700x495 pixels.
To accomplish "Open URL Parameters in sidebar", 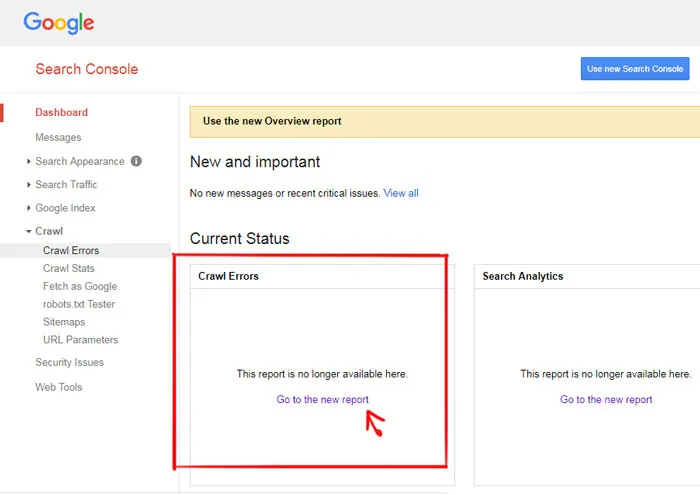I will click(x=81, y=340).
